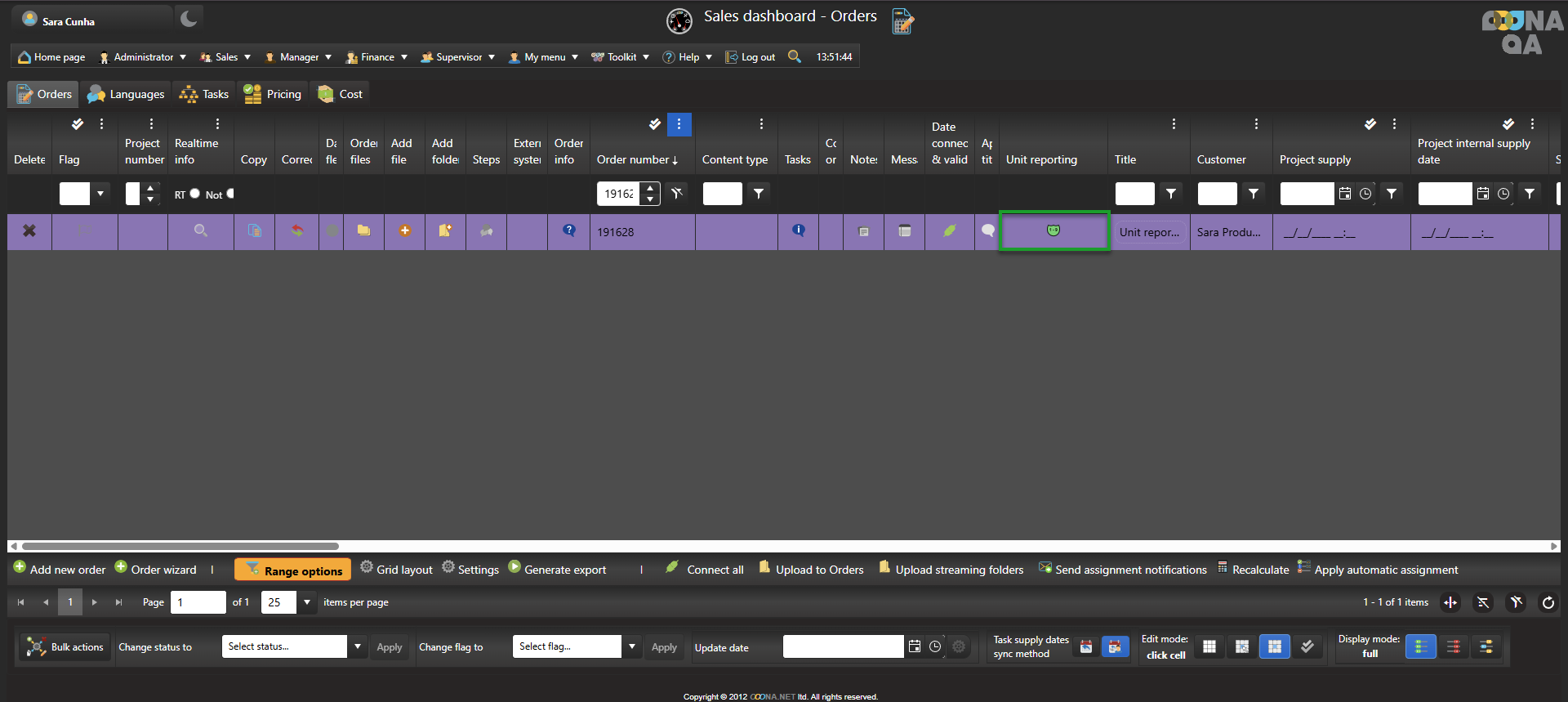Click the green unit reporting icon
Image resolution: width=1568 pixels, height=702 pixels.
click(x=1053, y=231)
